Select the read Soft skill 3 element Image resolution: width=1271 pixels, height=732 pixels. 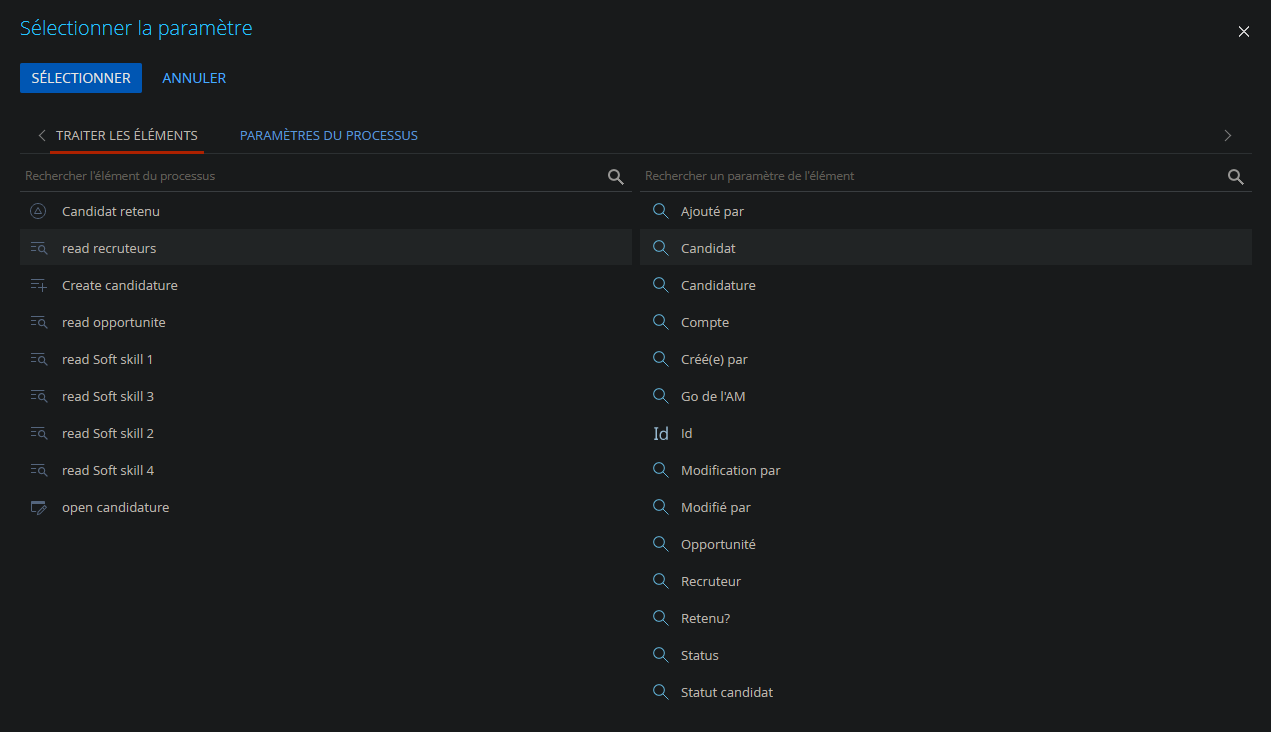click(x=108, y=395)
